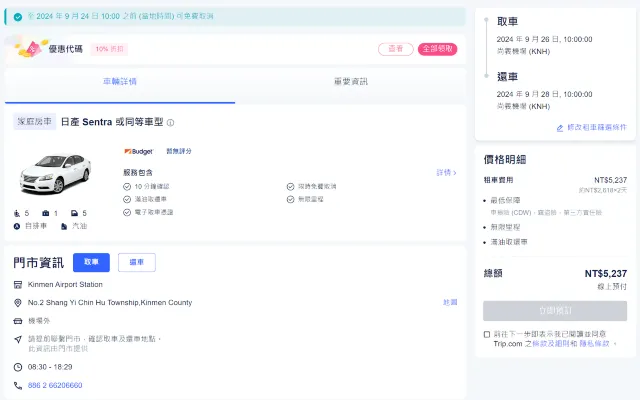
Task: Select the 還車 store toggle
Action: click(x=137, y=262)
